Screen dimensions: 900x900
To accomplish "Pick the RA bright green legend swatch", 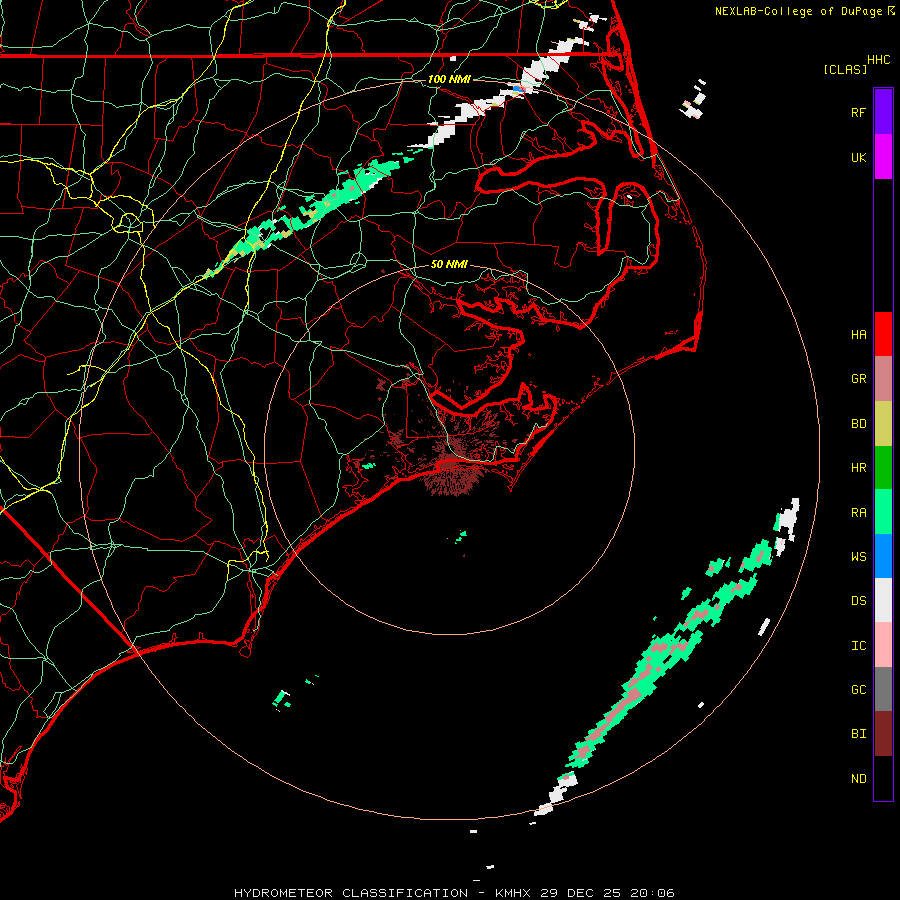I will coord(883,512).
